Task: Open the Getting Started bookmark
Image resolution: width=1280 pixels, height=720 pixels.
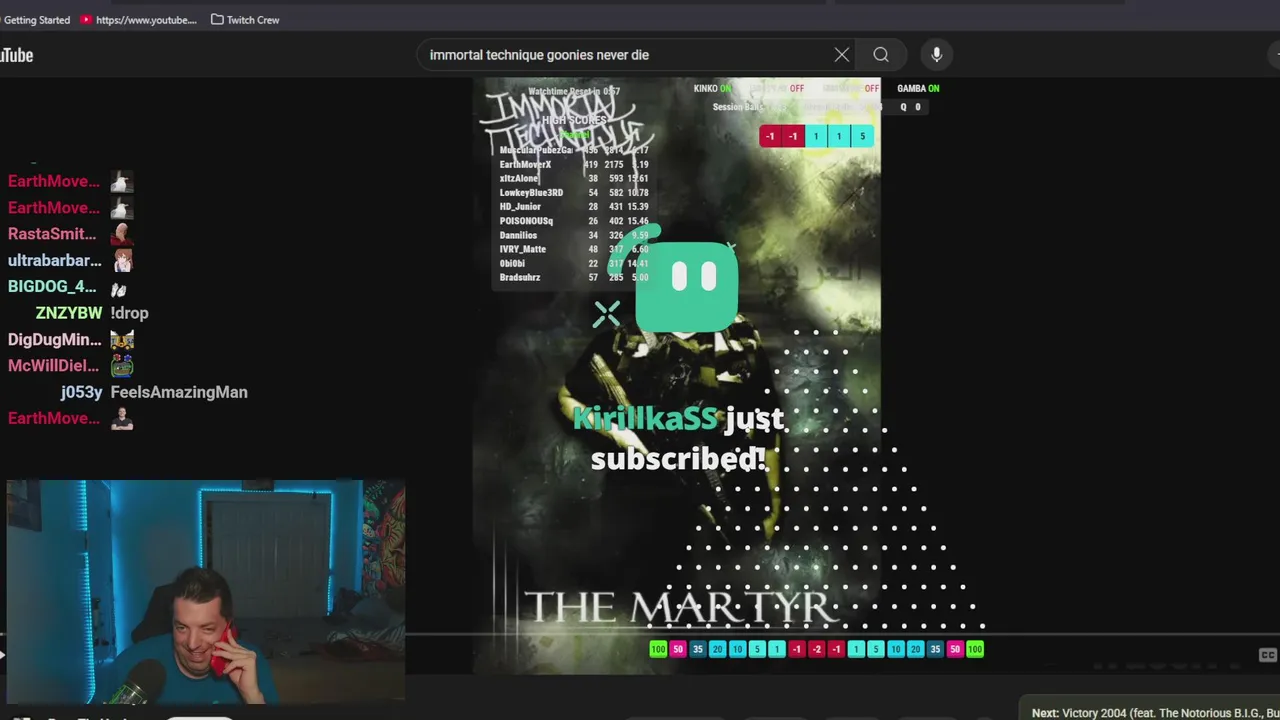Action: [x=36, y=20]
